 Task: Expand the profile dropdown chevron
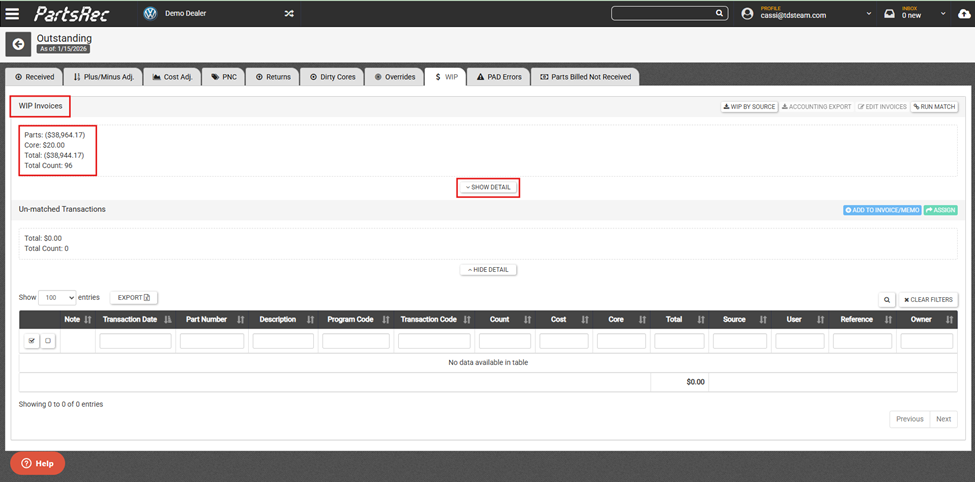869,14
